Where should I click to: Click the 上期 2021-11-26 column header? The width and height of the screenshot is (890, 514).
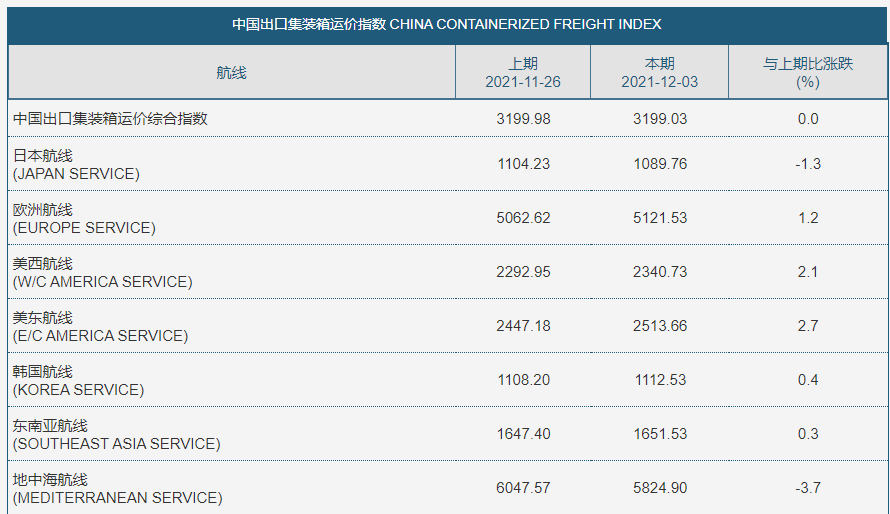tap(523, 73)
